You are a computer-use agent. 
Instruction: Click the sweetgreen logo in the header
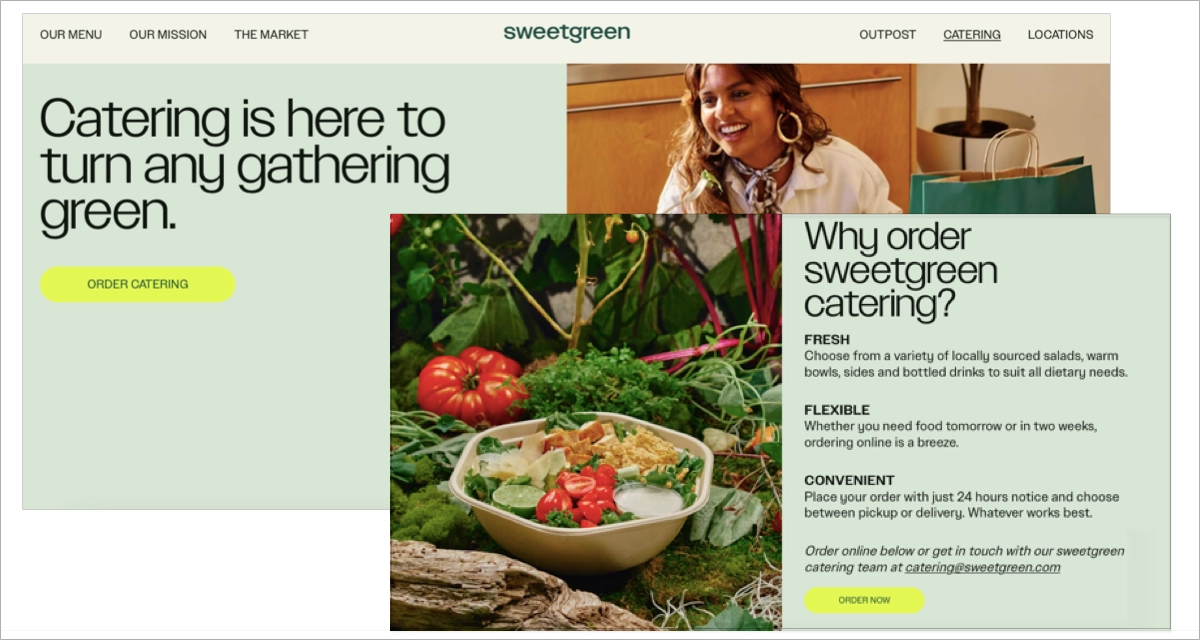coord(567,33)
